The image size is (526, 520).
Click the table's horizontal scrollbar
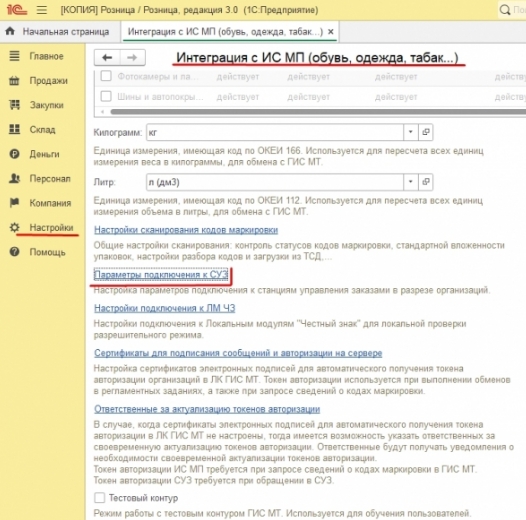(318, 112)
